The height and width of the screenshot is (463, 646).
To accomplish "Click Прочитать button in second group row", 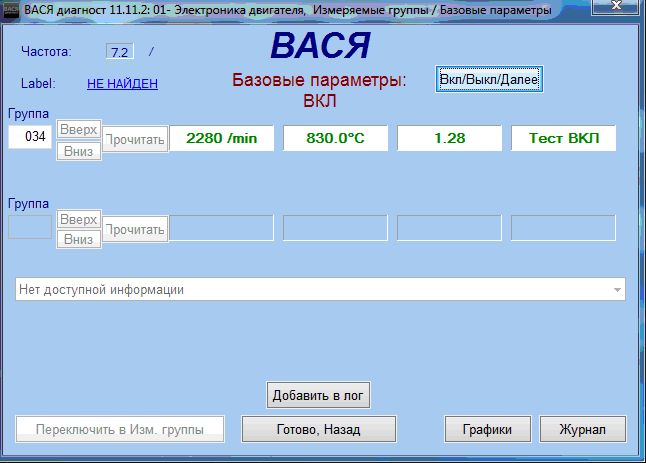I will pyautogui.click(x=135, y=229).
